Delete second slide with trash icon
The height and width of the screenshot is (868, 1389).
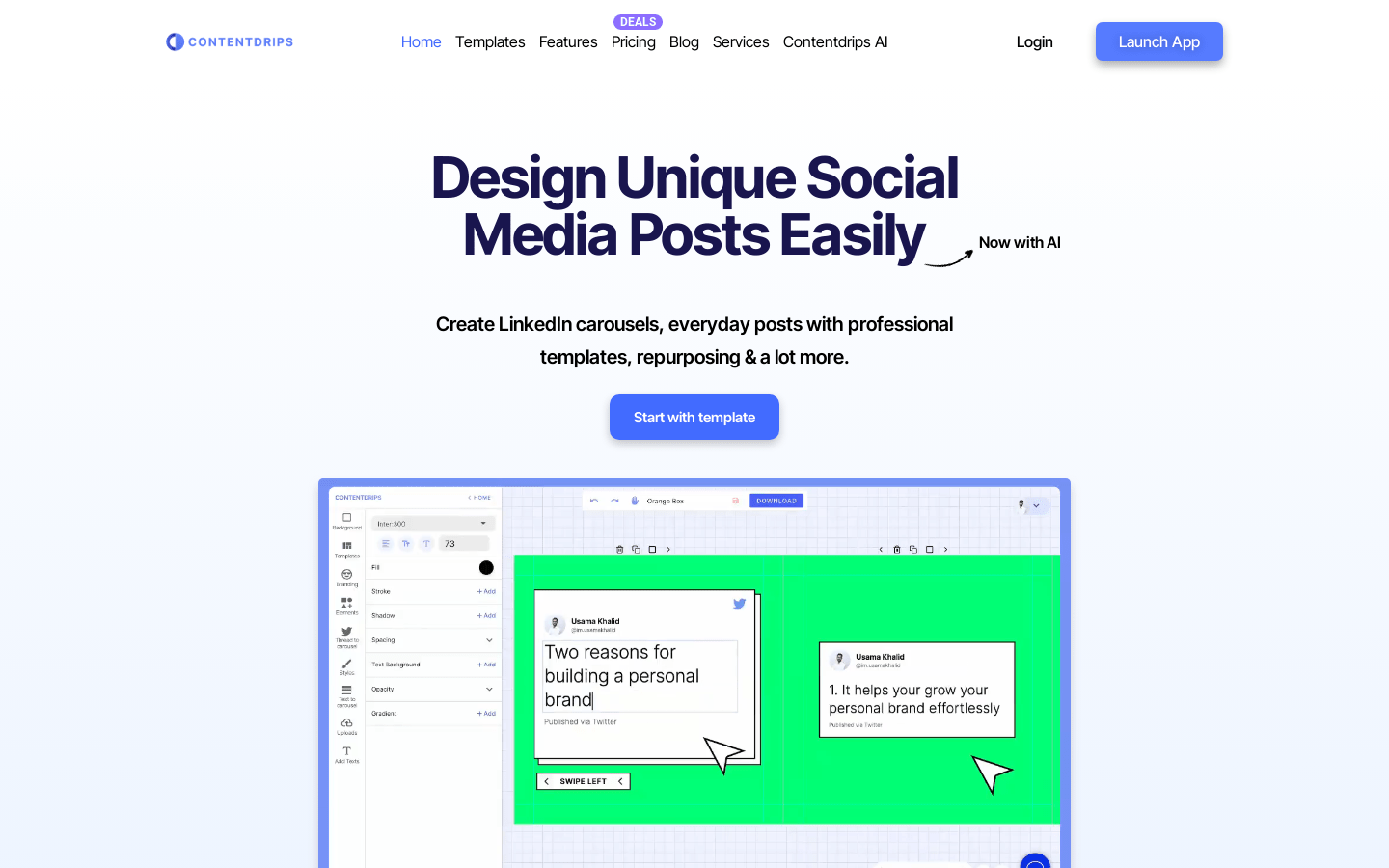click(897, 550)
